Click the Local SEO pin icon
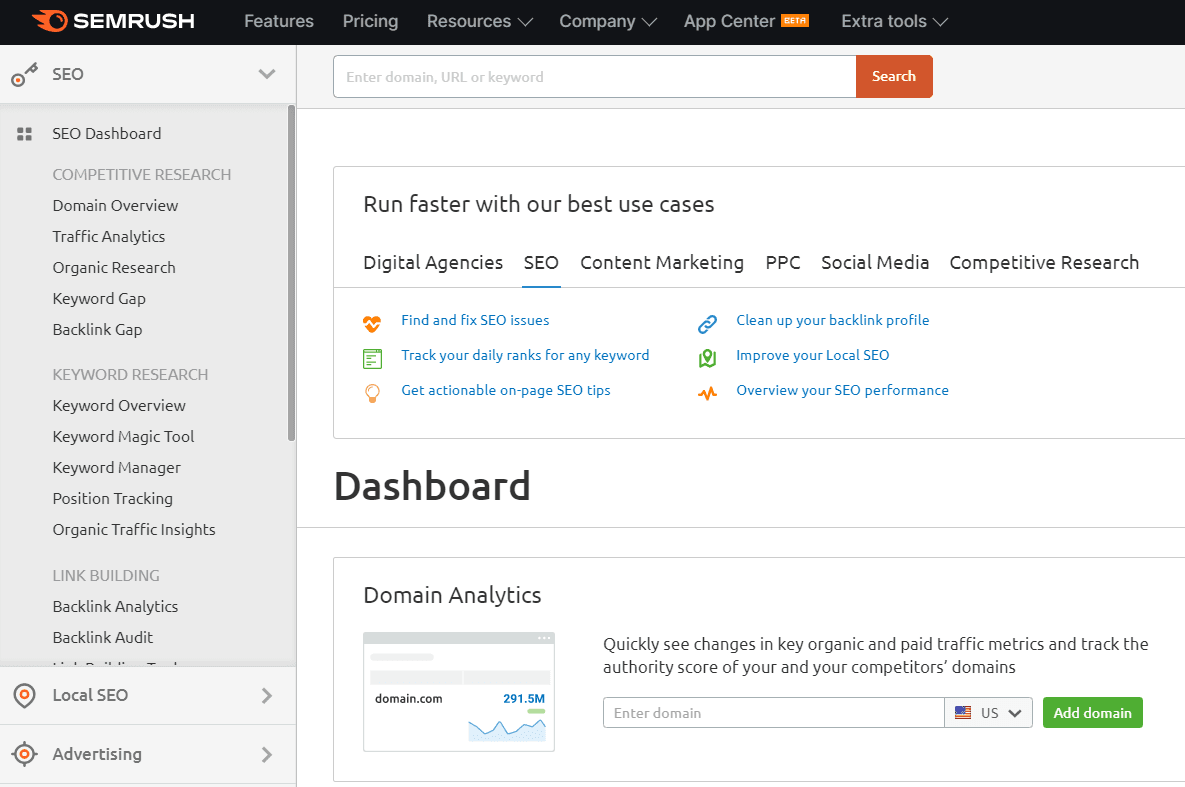This screenshot has width=1185, height=787. click(x=24, y=695)
